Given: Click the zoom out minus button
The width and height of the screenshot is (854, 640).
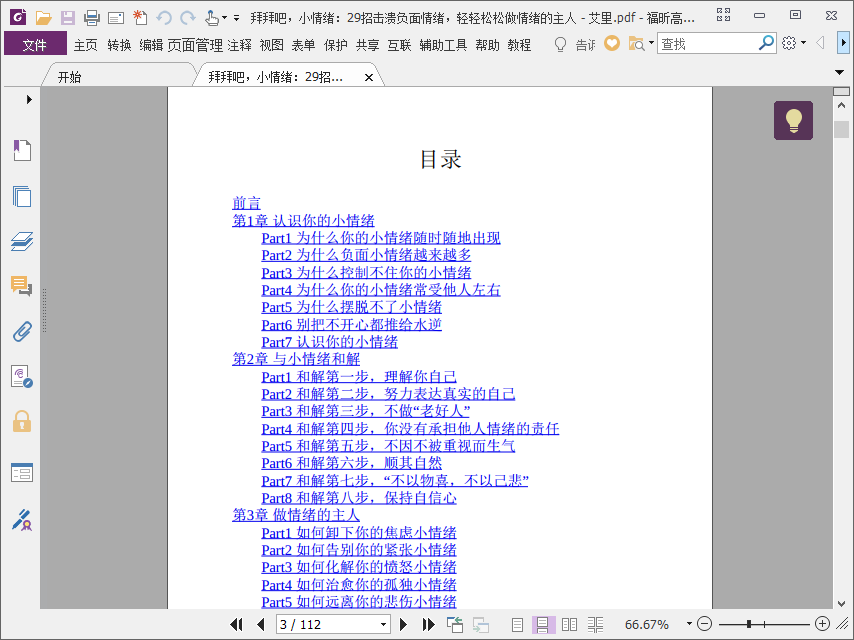Looking at the screenshot, I should 704,624.
